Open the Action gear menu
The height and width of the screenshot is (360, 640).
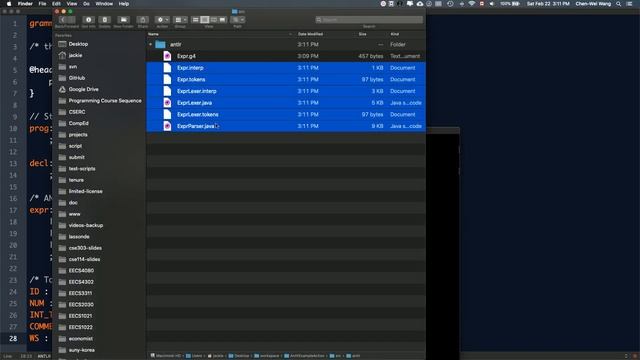[162, 20]
